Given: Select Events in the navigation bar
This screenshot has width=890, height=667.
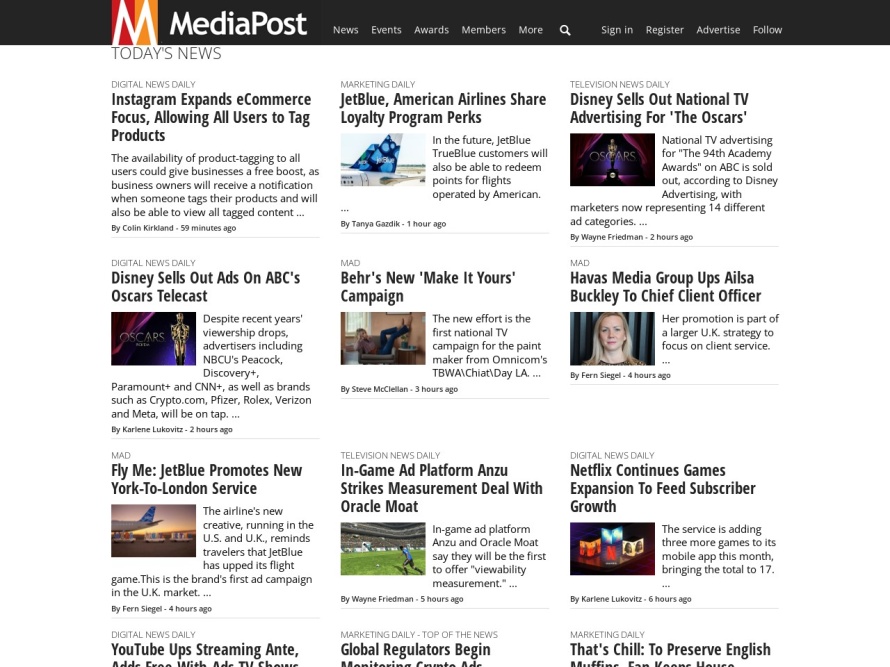Looking at the screenshot, I should click(386, 30).
